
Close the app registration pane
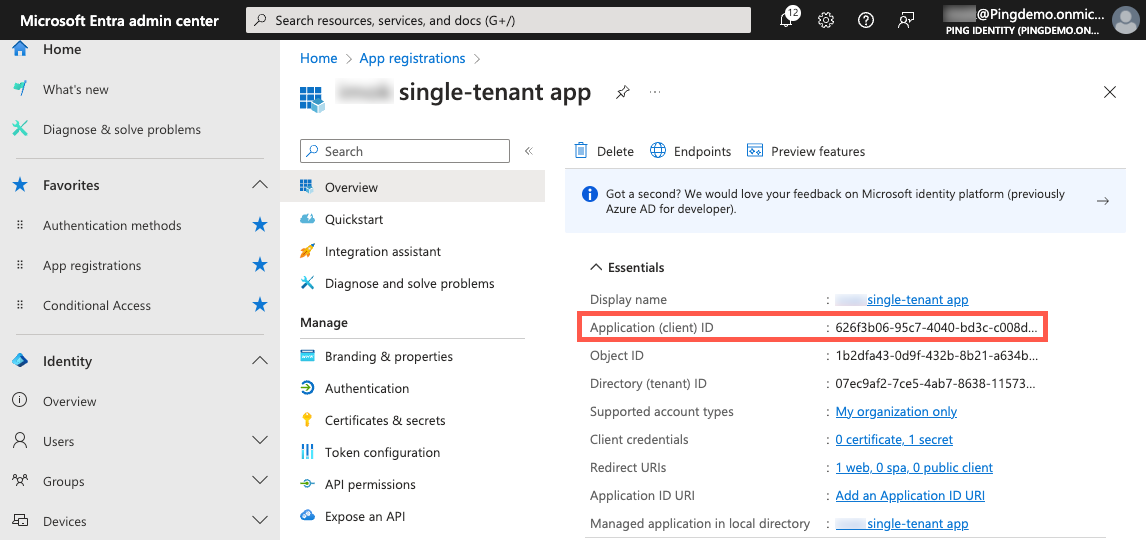[x=1109, y=92]
